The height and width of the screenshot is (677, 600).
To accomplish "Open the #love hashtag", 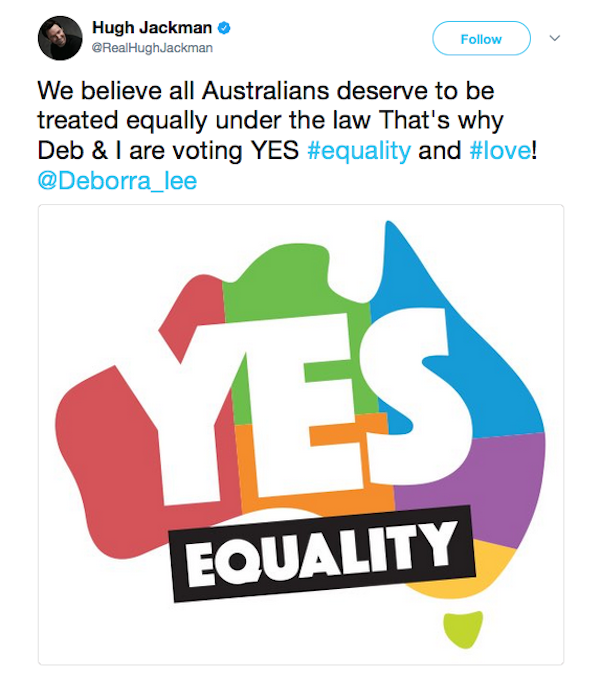I will pos(501,150).
